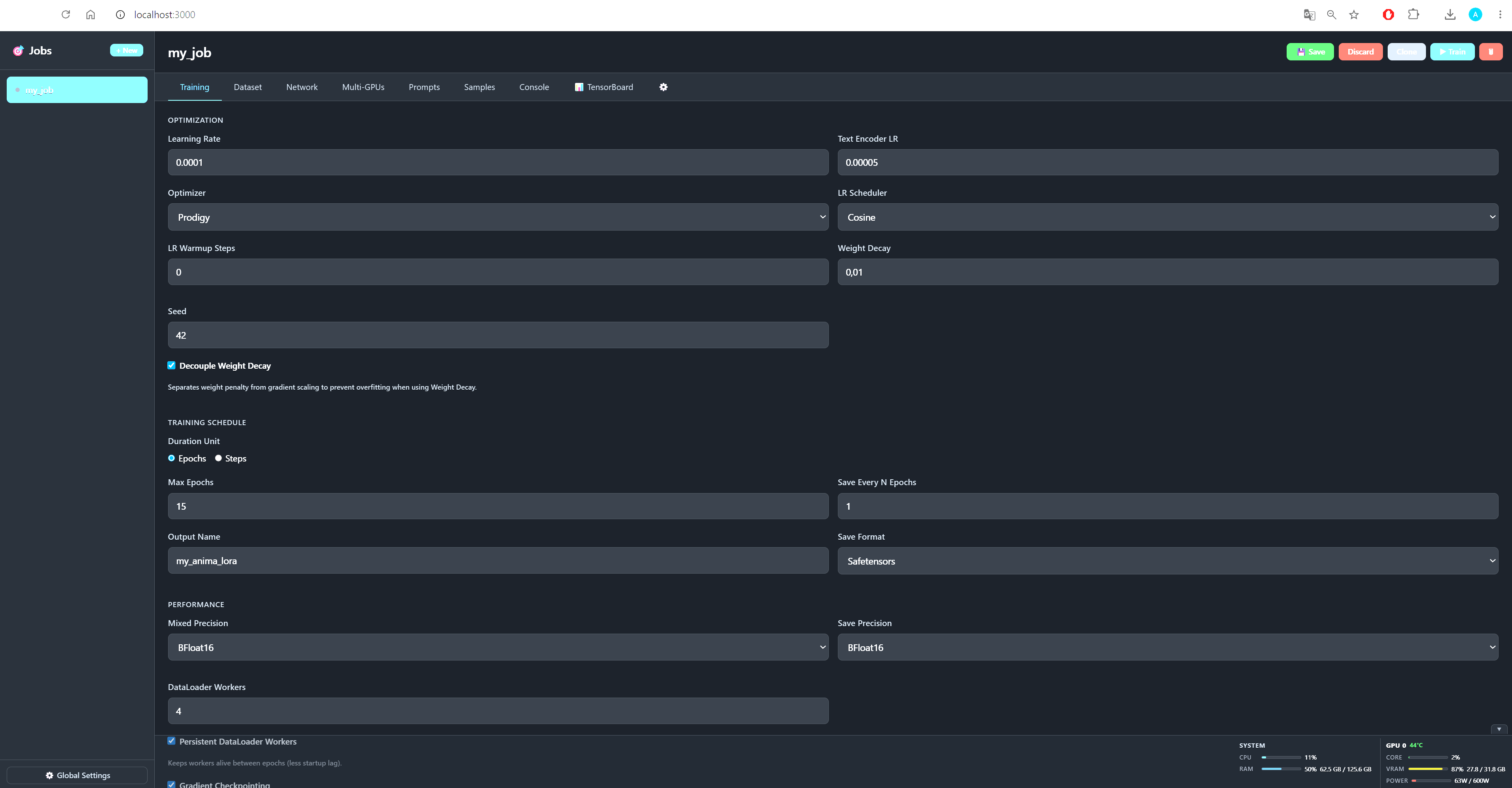Open Google Translate icon in address bar

[x=1309, y=15]
